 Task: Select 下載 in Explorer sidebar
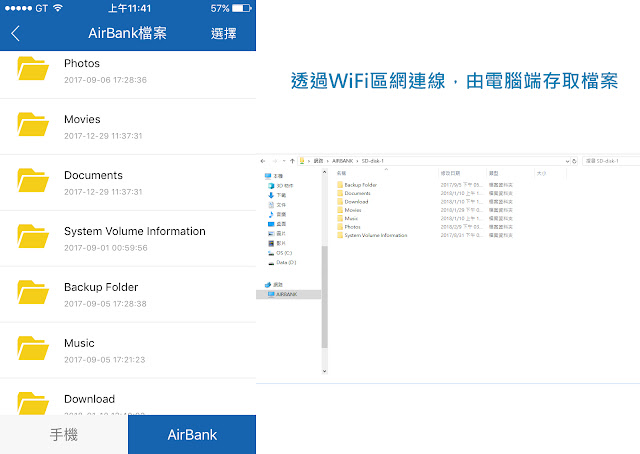[277, 195]
